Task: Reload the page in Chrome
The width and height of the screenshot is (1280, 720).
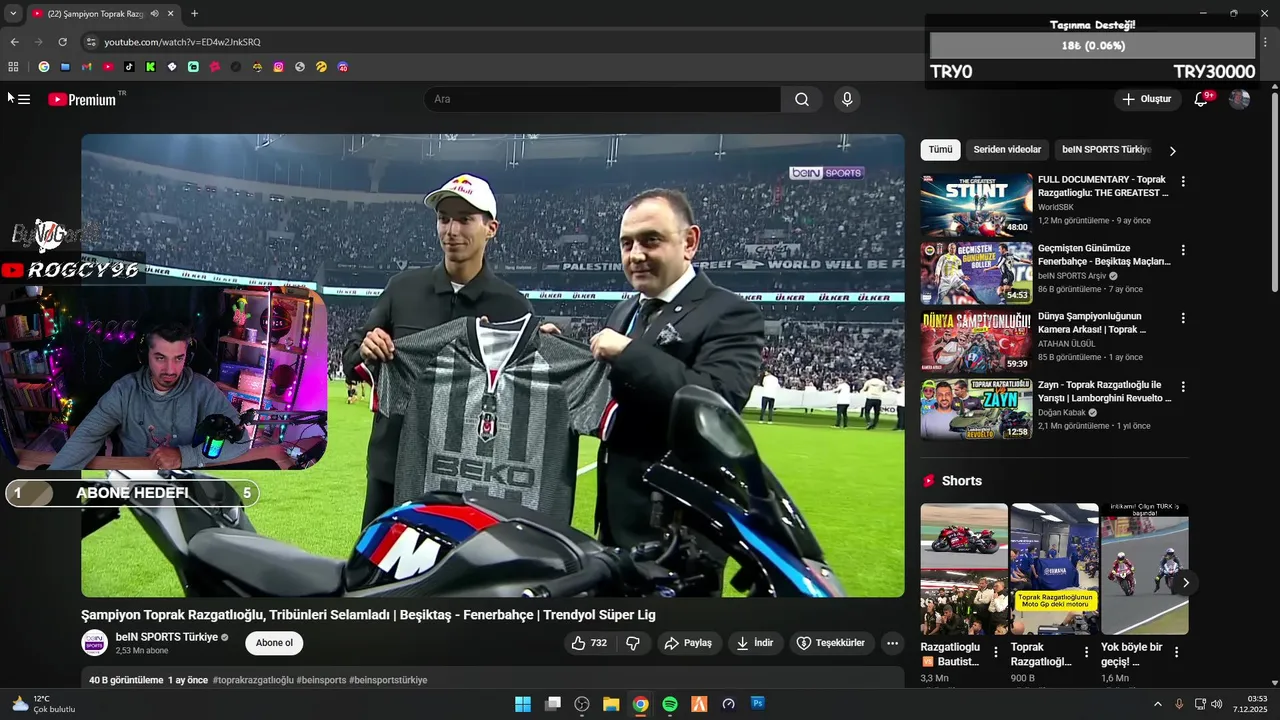Action: click(62, 42)
